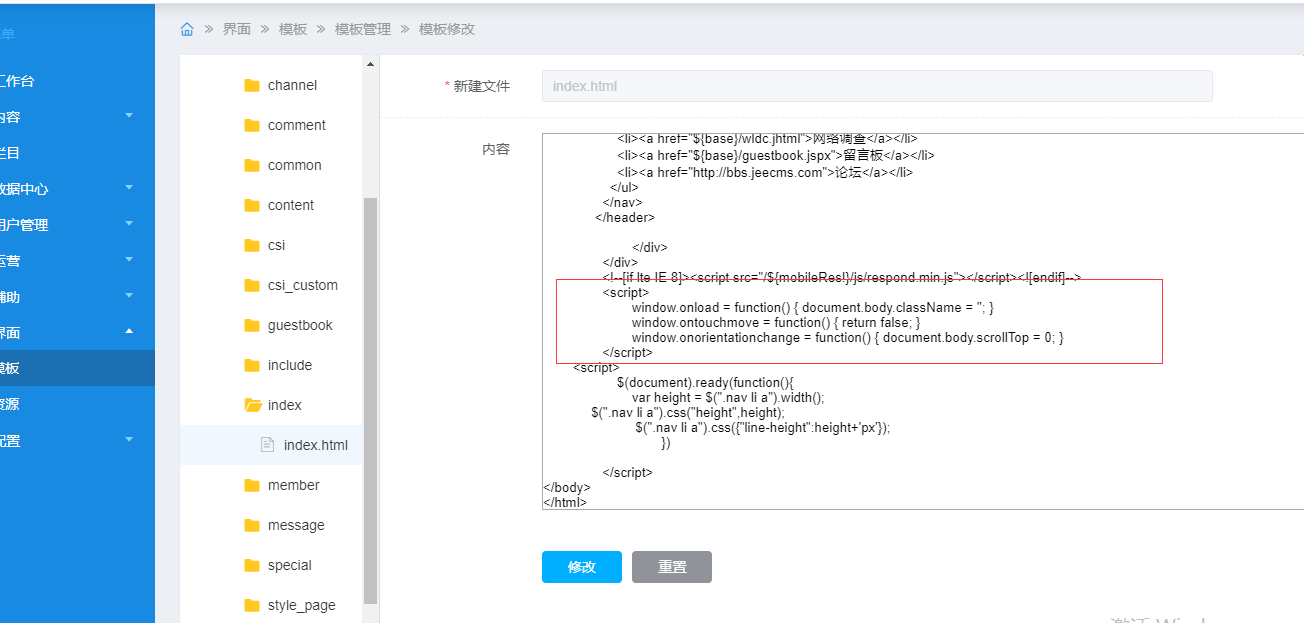This screenshot has height=623, width=1304.
Task: Select the index folder label
Action: click(x=285, y=405)
